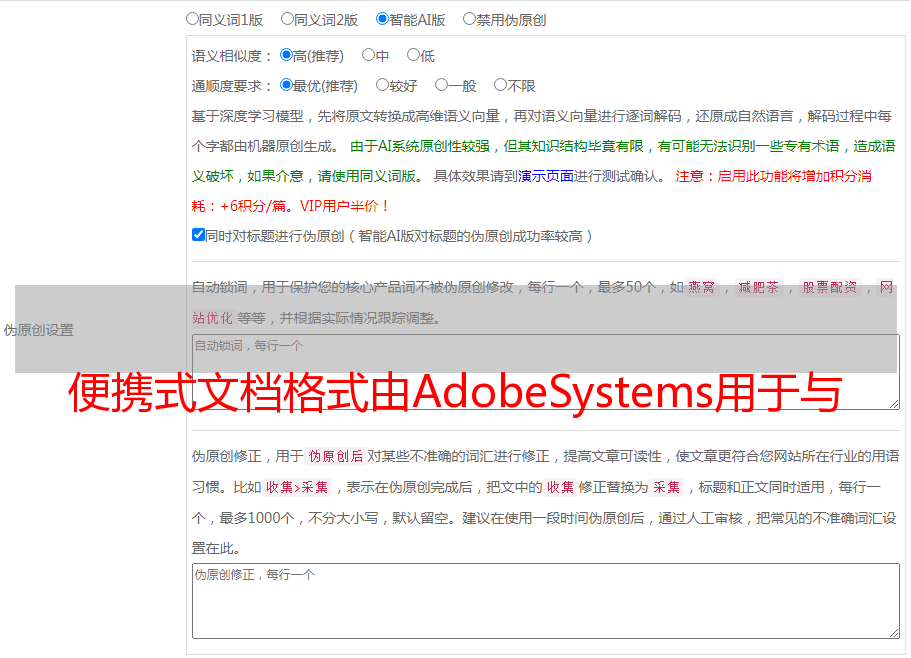
Task: Set 语义相似度 to 中
Action: pos(368,55)
